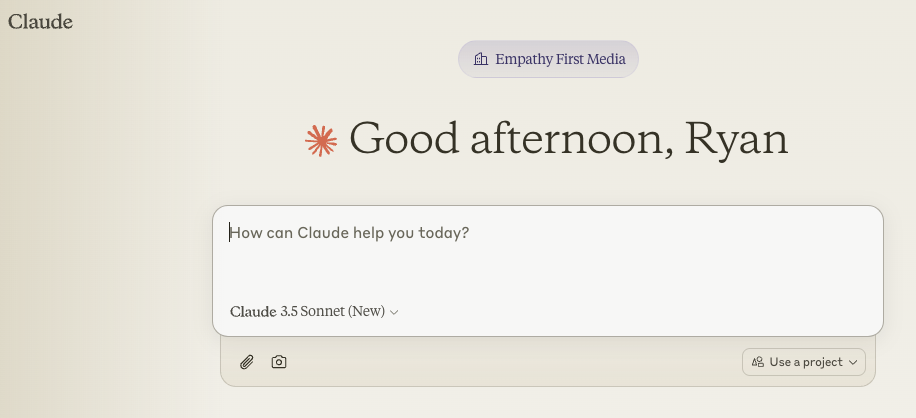Click the name "Ryan" in the greeting
Viewport: 916px width, 418px height.
(737, 138)
